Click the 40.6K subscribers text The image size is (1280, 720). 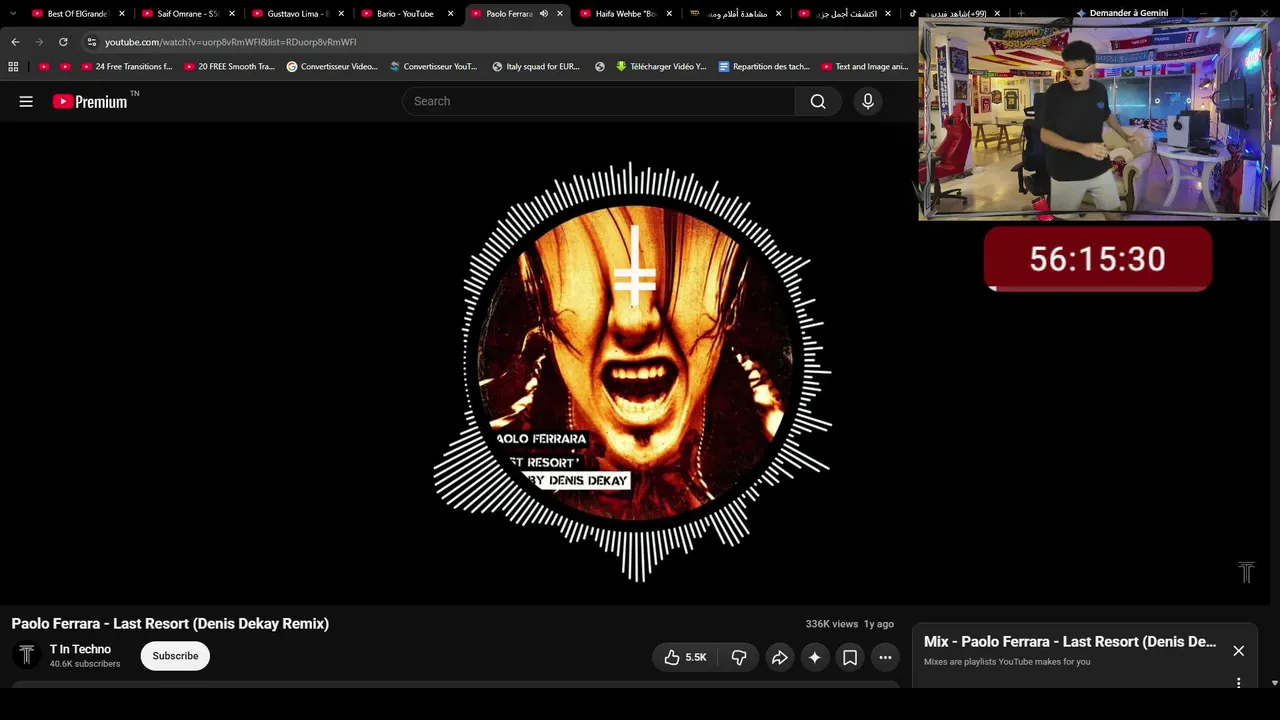[85, 664]
